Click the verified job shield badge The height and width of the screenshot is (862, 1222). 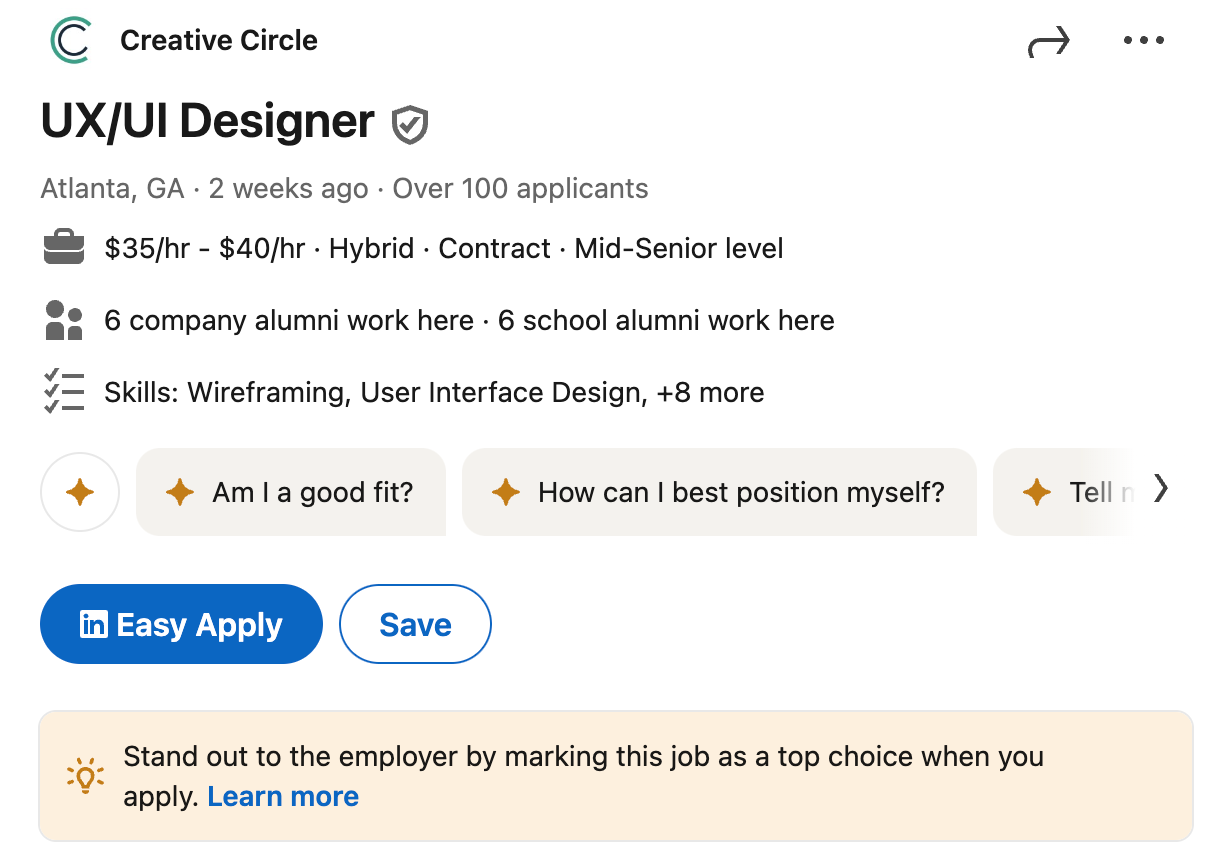[x=410, y=124]
